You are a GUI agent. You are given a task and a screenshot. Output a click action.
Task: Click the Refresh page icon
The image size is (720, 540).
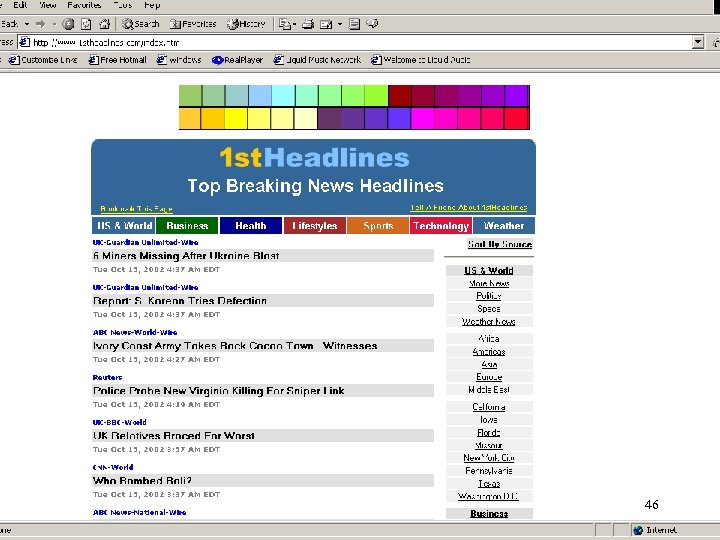pos(86,23)
